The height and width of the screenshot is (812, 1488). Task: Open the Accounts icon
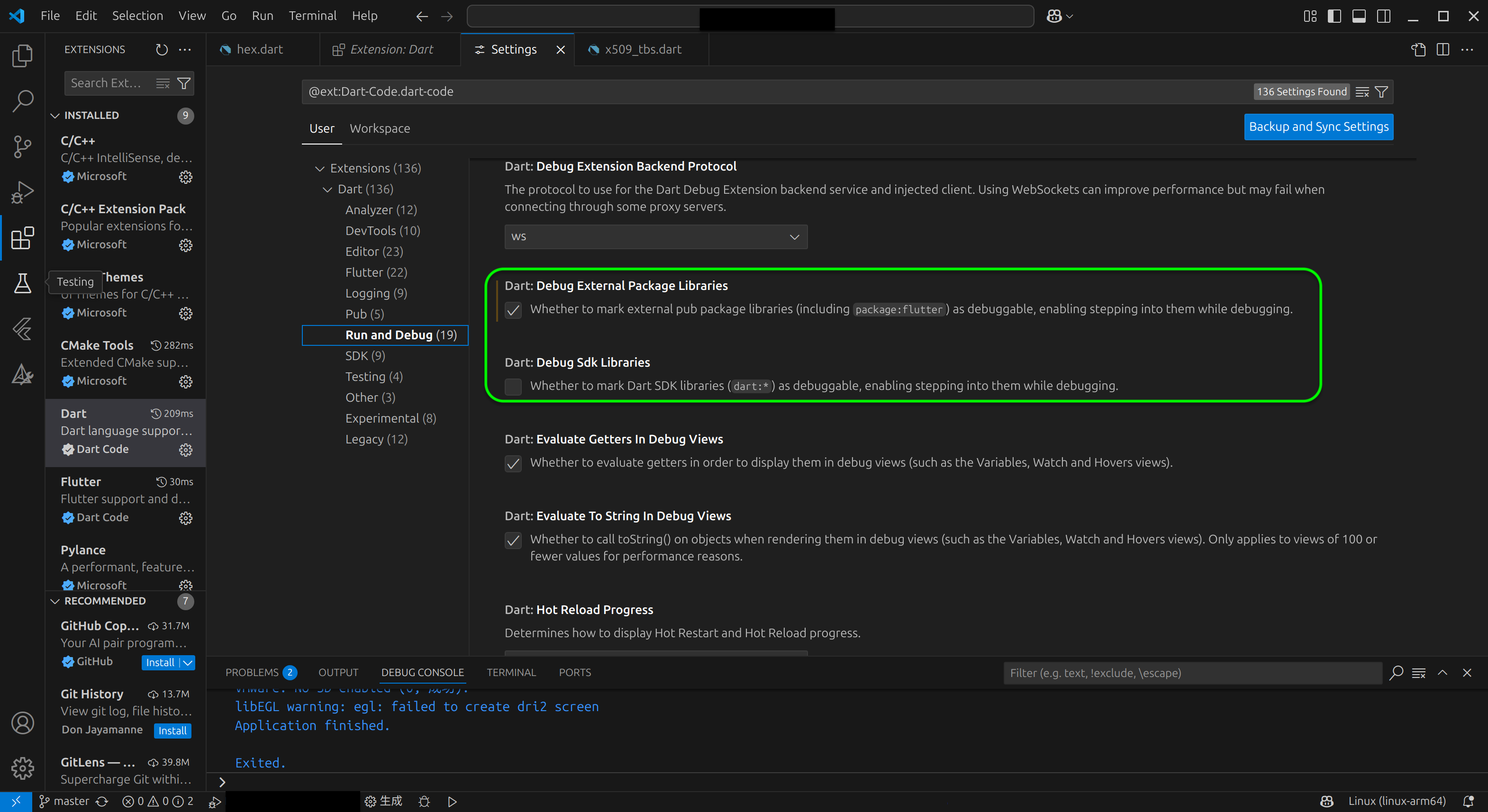coord(23,722)
